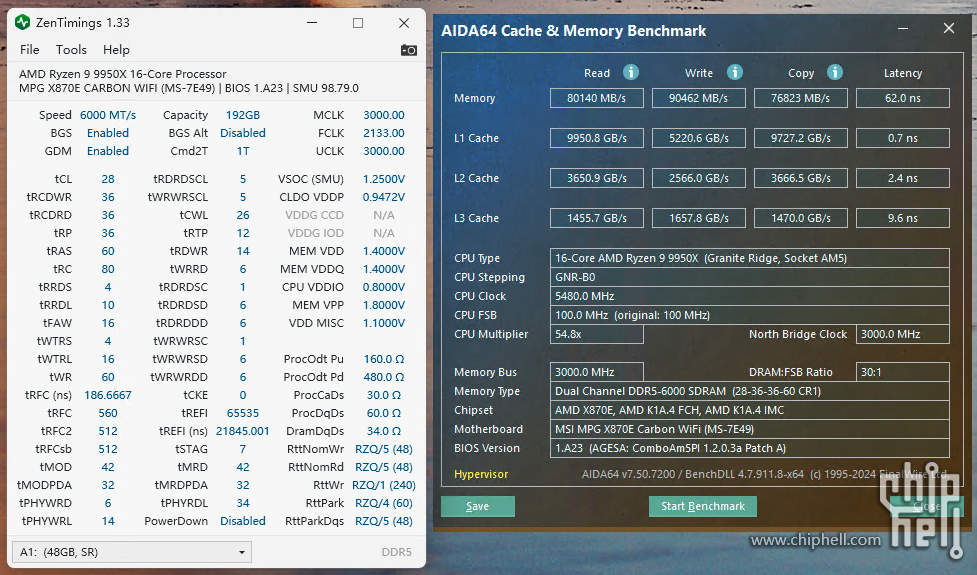The width and height of the screenshot is (977, 575).
Task: Open the Copy info icon in AIDA64
Action: point(835,72)
